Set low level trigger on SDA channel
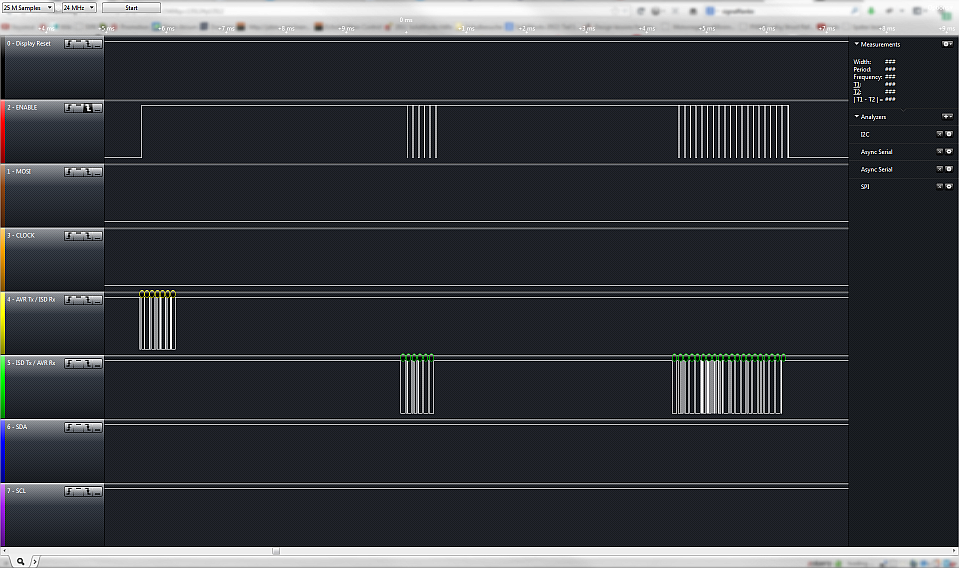Screen dimensions: 959x568 97,428
